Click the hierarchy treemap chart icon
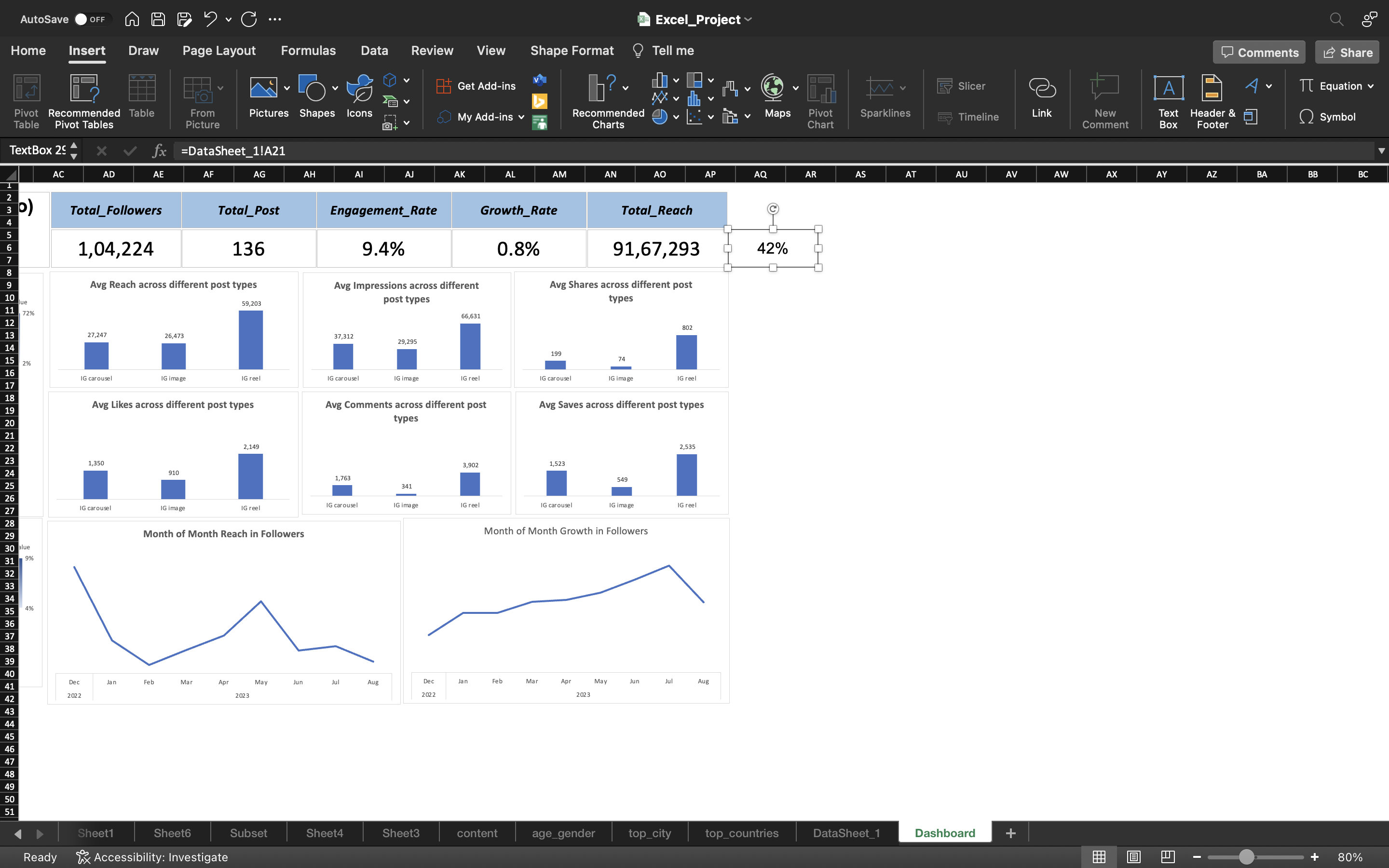The width and height of the screenshot is (1389, 868). pos(694,80)
